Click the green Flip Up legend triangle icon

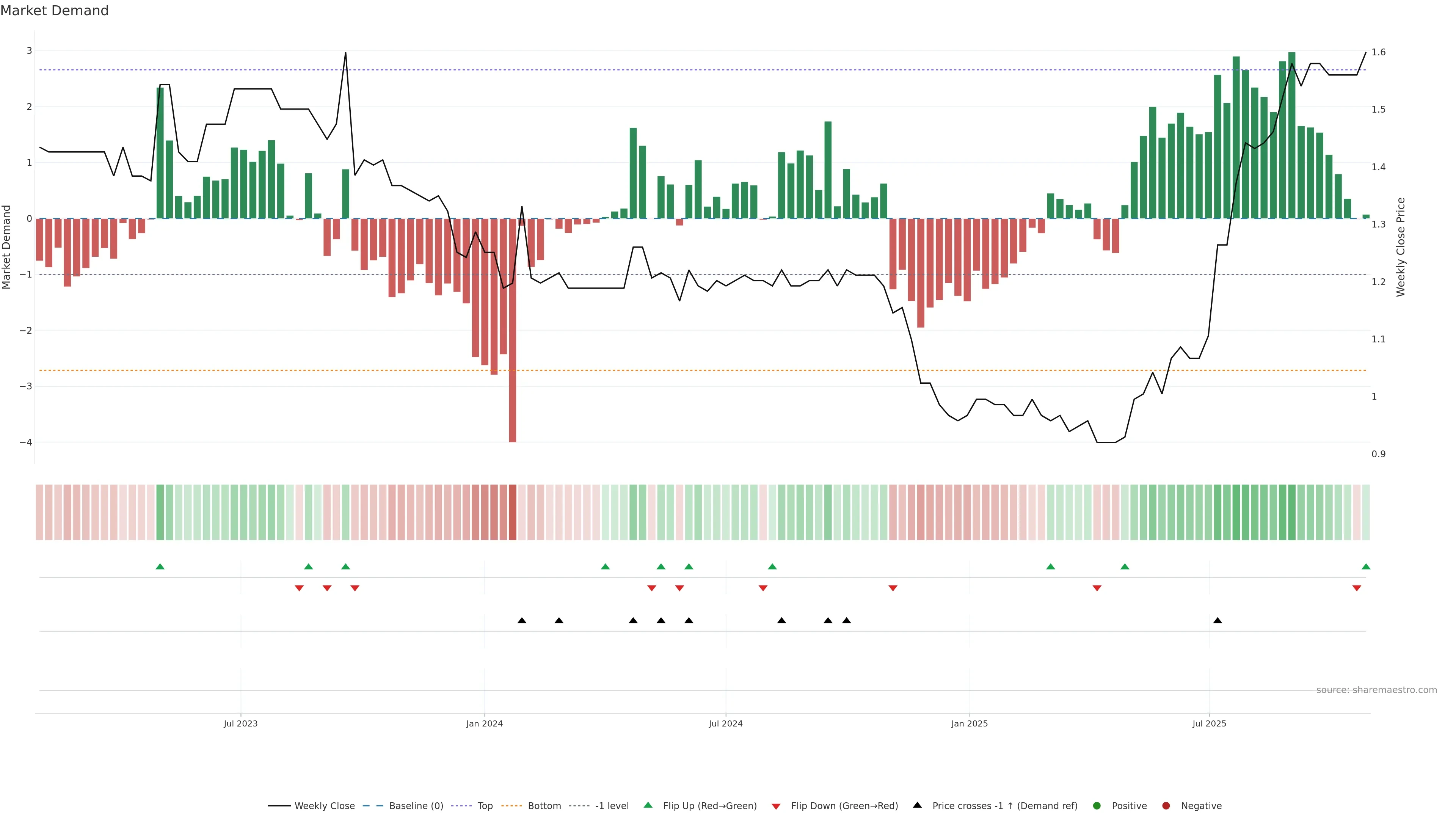point(648,805)
